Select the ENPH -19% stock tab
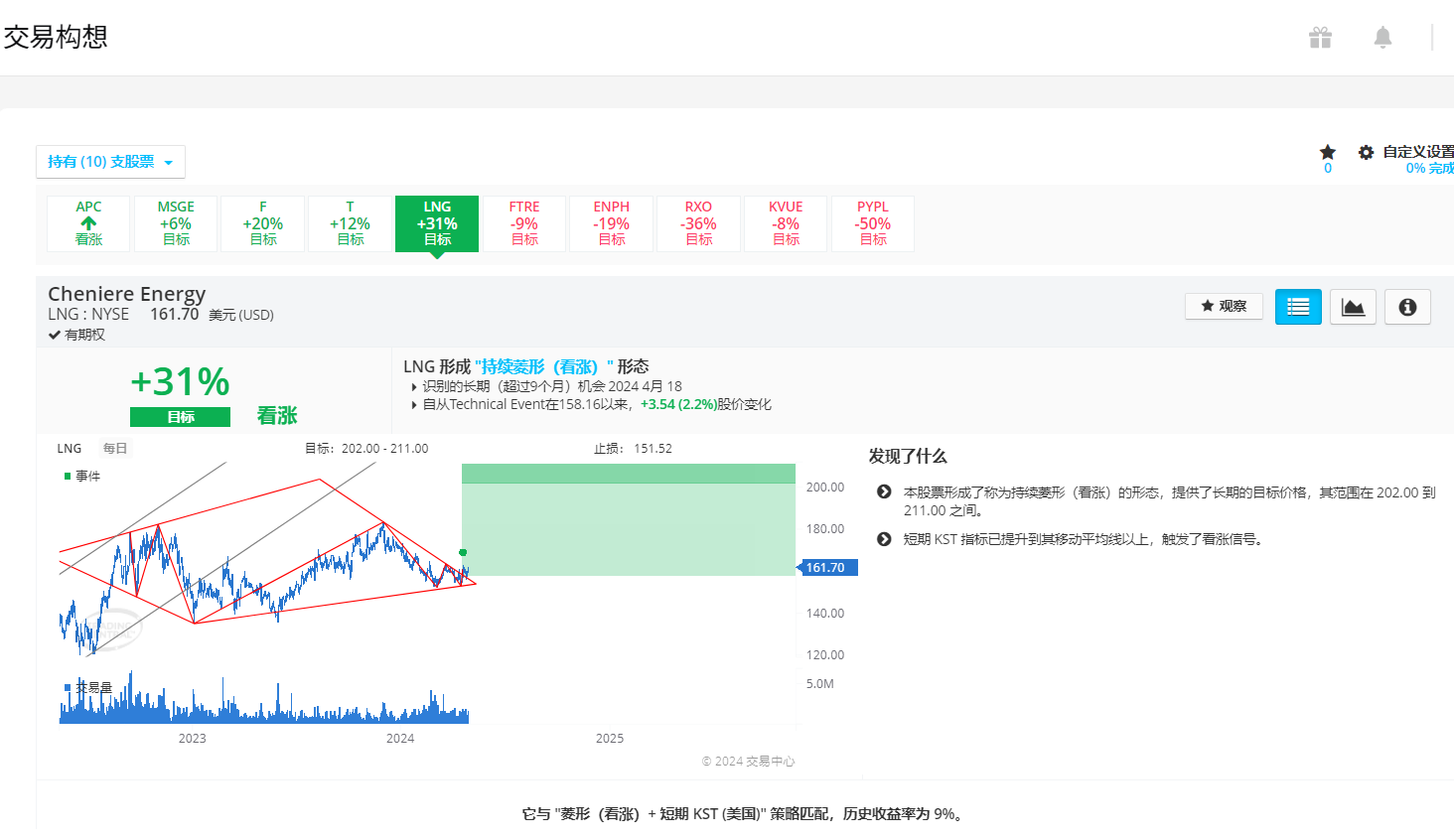Image resolution: width=1454 pixels, height=840 pixels. click(612, 223)
